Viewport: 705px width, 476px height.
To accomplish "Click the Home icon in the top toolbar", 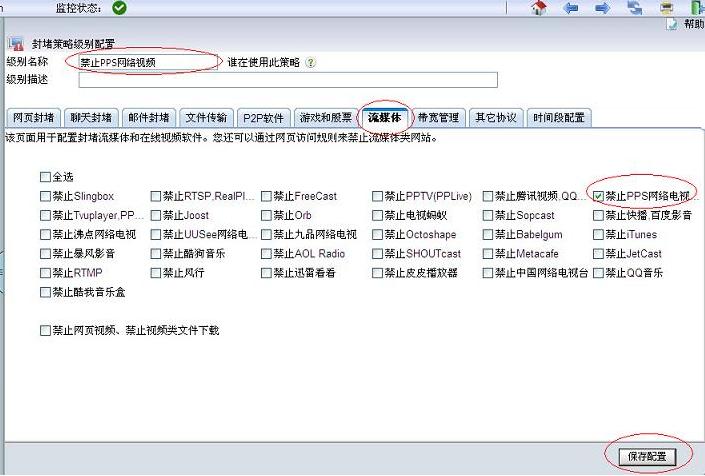I will 540,8.
